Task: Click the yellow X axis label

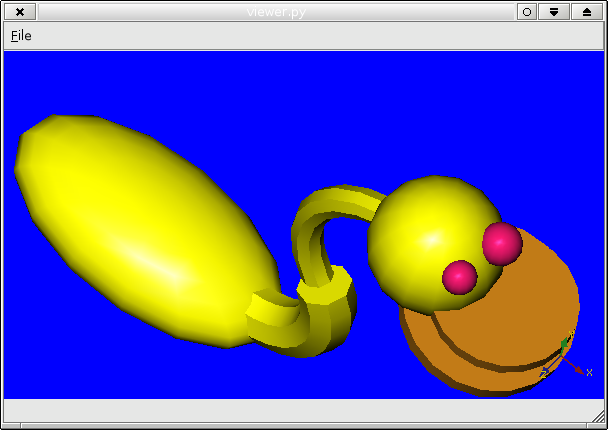Action: pyautogui.click(x=589, y=372)
